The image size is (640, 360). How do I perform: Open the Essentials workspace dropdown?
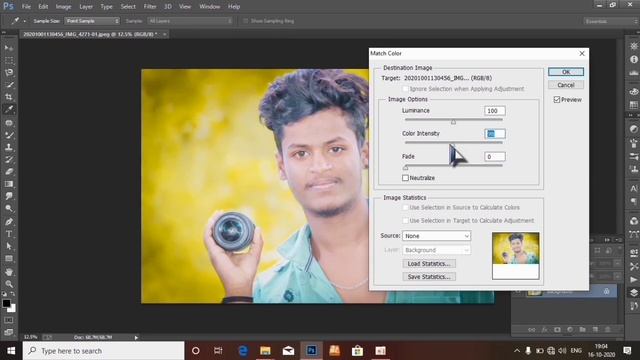click(x=611, y=21)
